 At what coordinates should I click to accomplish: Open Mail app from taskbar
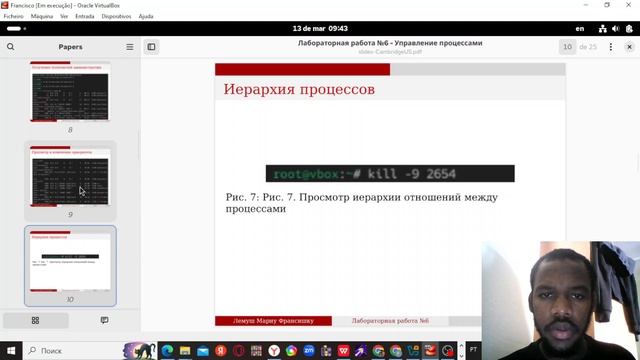pyautogui.click(x=203, y=351)
